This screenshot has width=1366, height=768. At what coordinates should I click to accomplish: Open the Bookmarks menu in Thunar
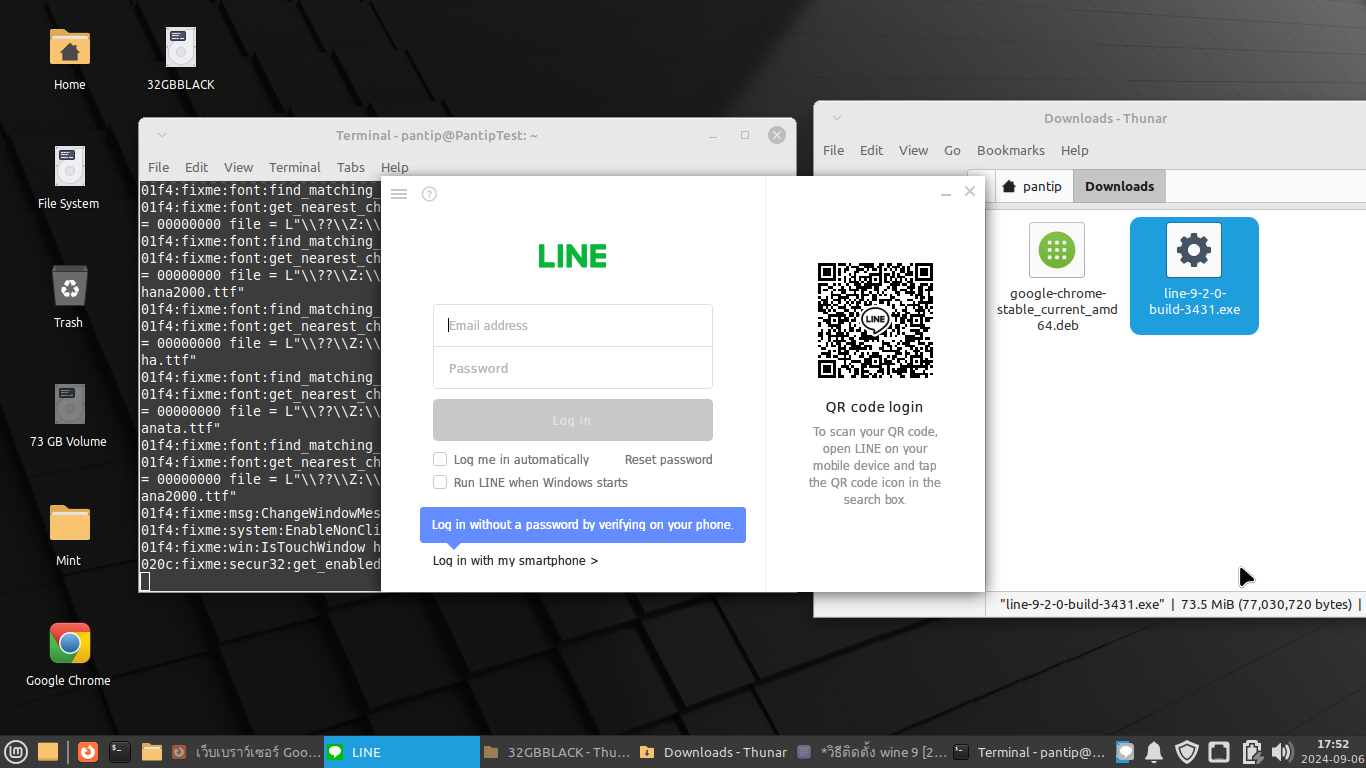1010,150
